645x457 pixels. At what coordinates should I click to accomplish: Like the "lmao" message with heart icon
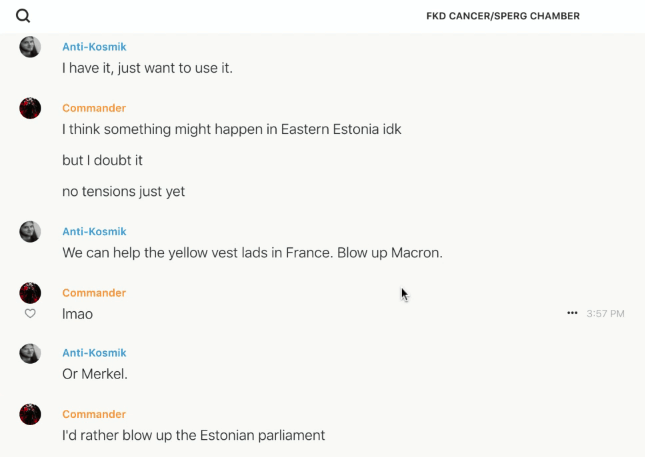(x=30, y=313)
